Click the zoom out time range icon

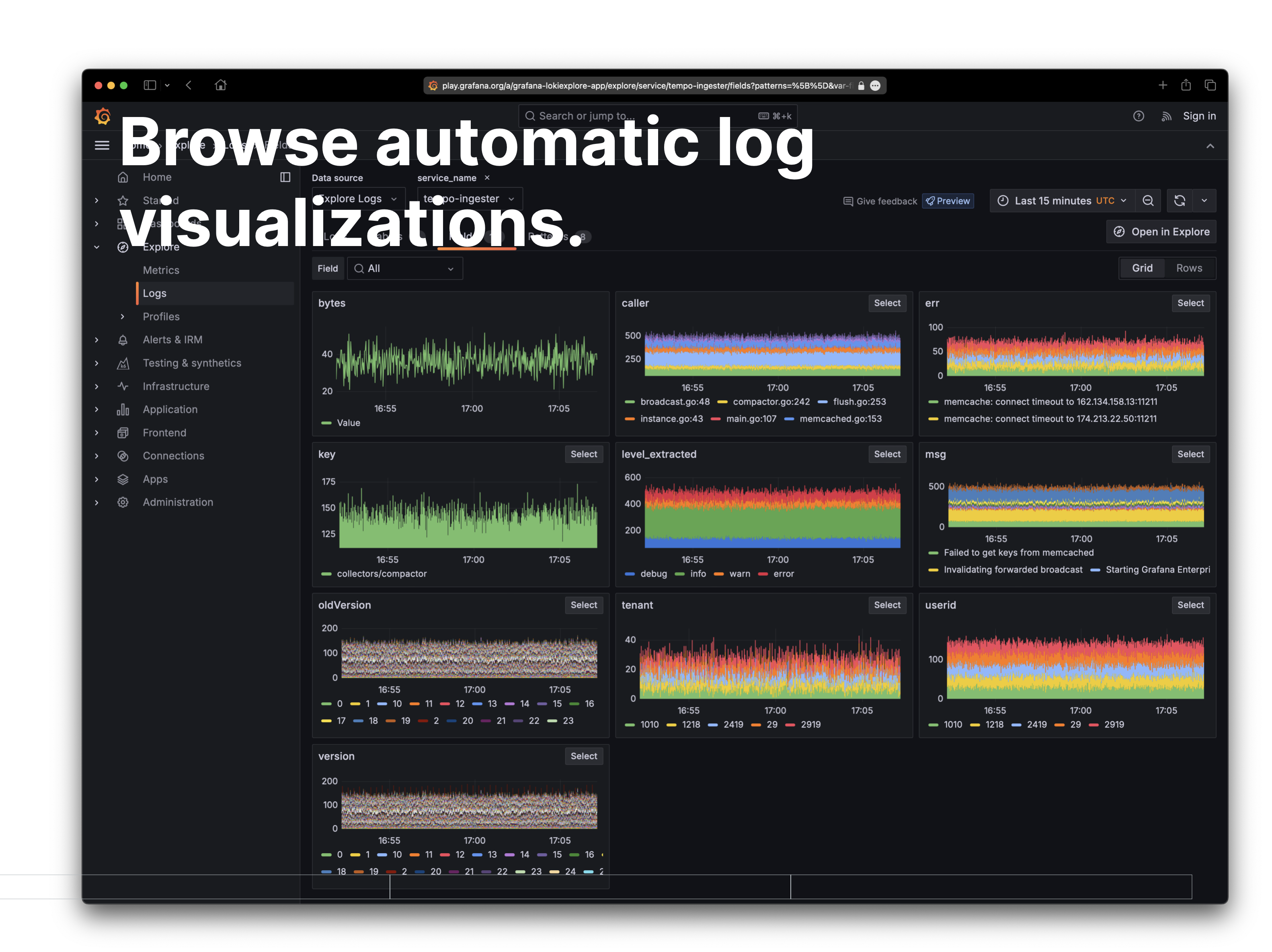pos(1148,201)
